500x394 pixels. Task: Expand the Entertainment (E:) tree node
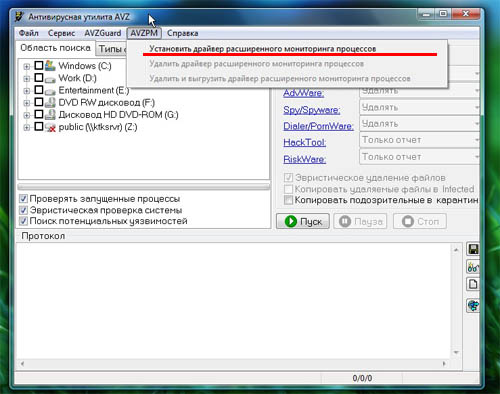[26, 91]
